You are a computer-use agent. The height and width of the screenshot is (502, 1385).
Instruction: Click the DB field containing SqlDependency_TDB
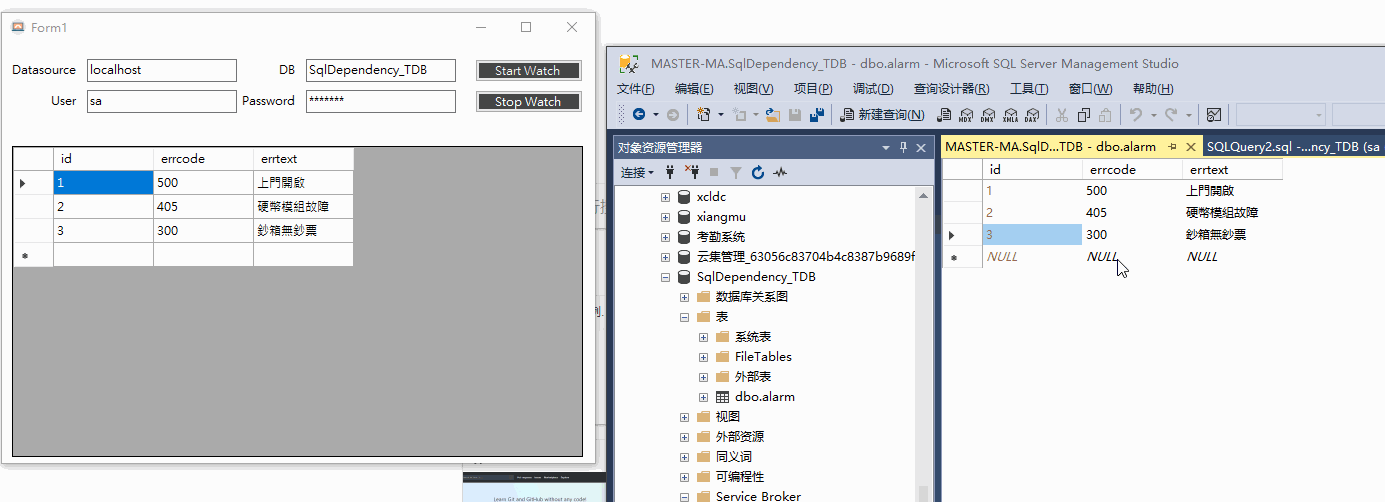click(x=381, y=70)
